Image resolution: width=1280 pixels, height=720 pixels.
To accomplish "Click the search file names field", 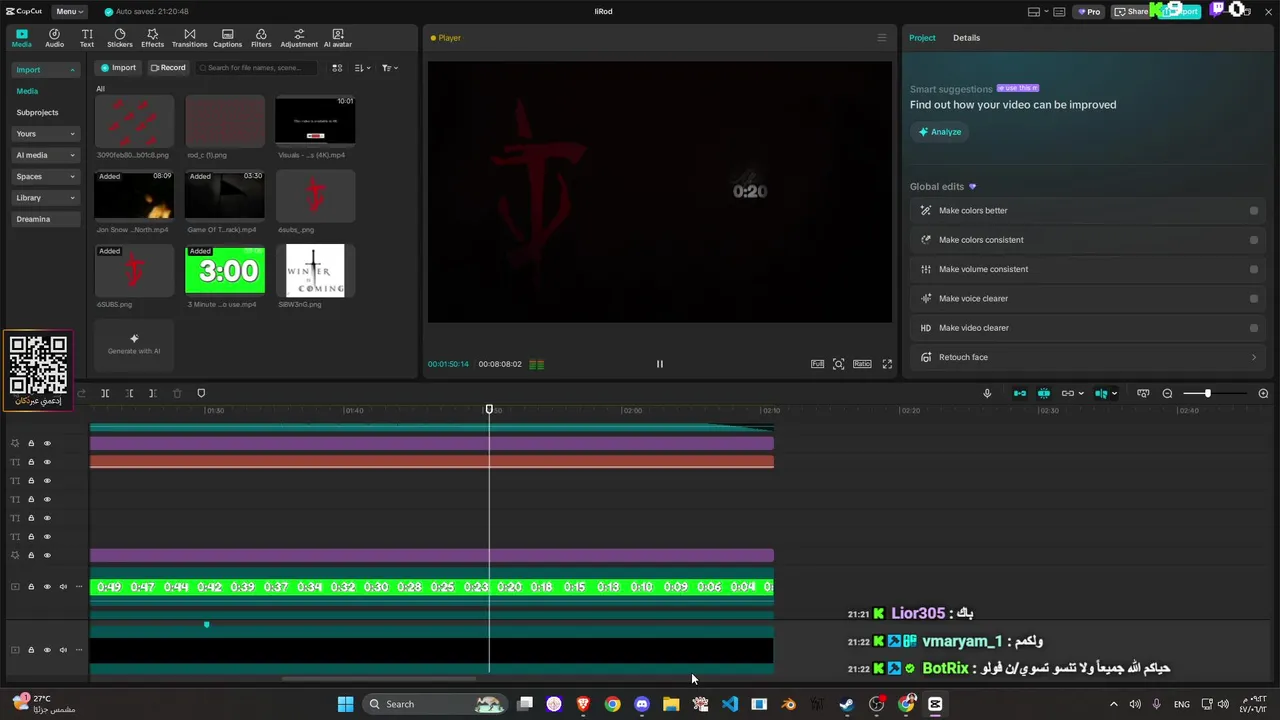I will click(x=256, y=68).
